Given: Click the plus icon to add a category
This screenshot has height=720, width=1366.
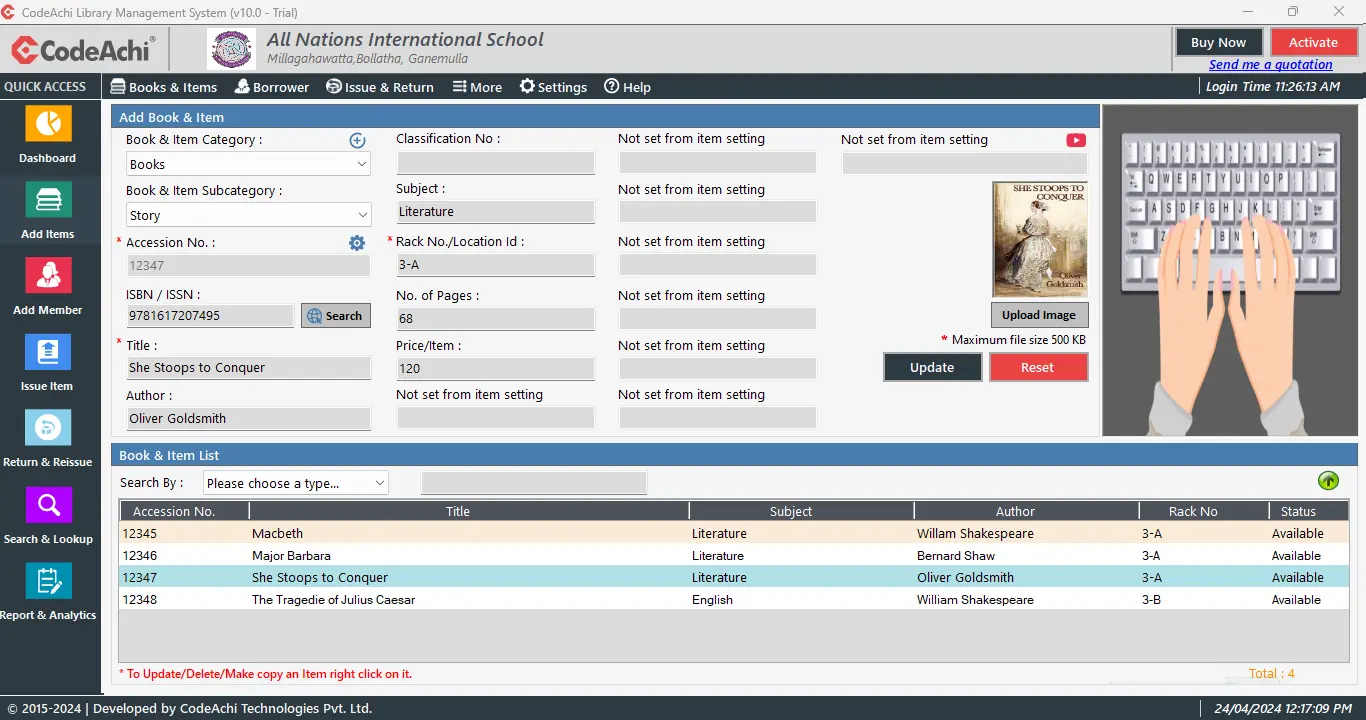Looking at the screenshot, I should (357, 140).
